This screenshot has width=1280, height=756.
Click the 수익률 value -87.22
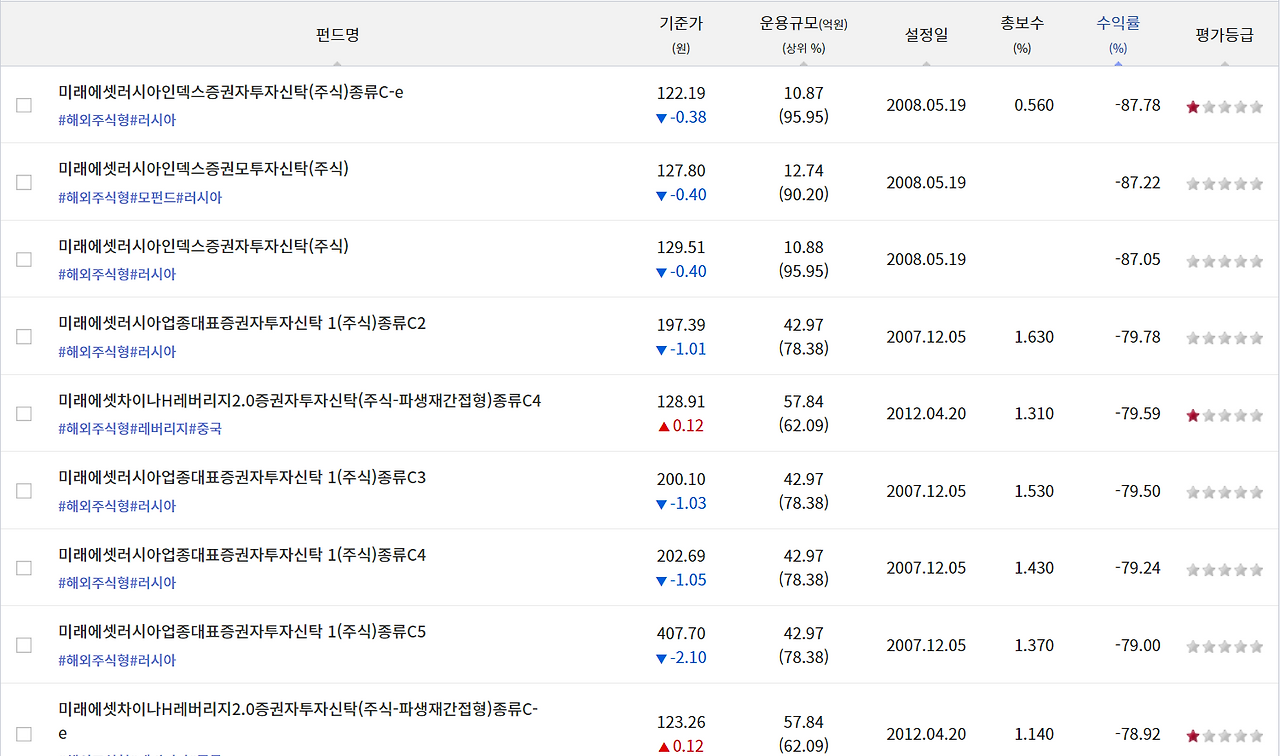[x=1138, y=182]
